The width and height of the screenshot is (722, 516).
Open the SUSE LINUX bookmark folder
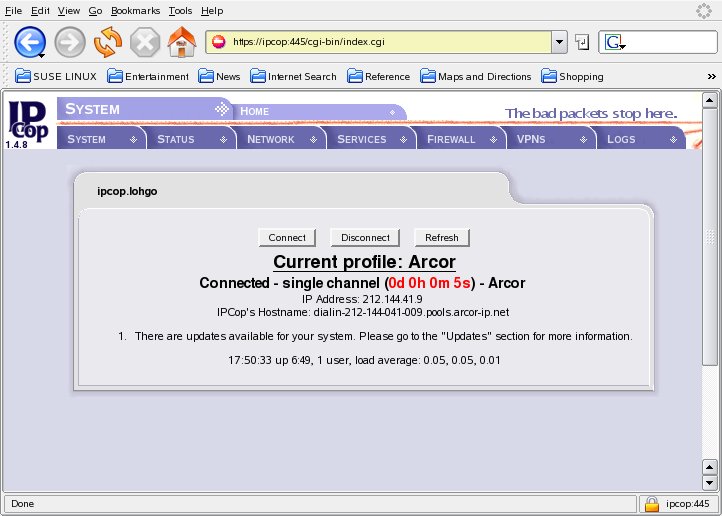coord(56,76)
